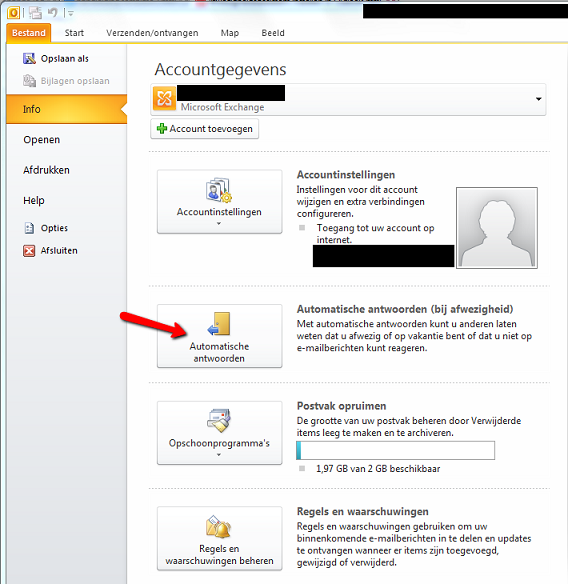Click the red Afsluiten exit icon
This screenshot has width=568, height=584.
(29, 251)
